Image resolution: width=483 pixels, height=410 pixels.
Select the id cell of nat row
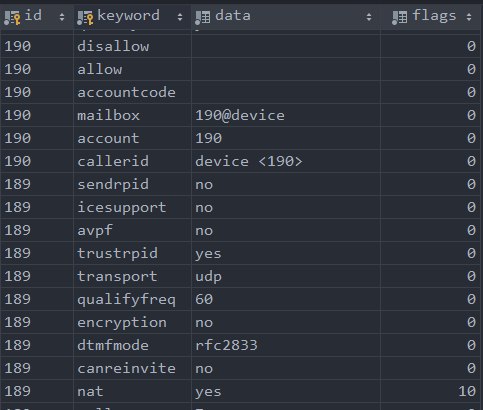[37, 391]
